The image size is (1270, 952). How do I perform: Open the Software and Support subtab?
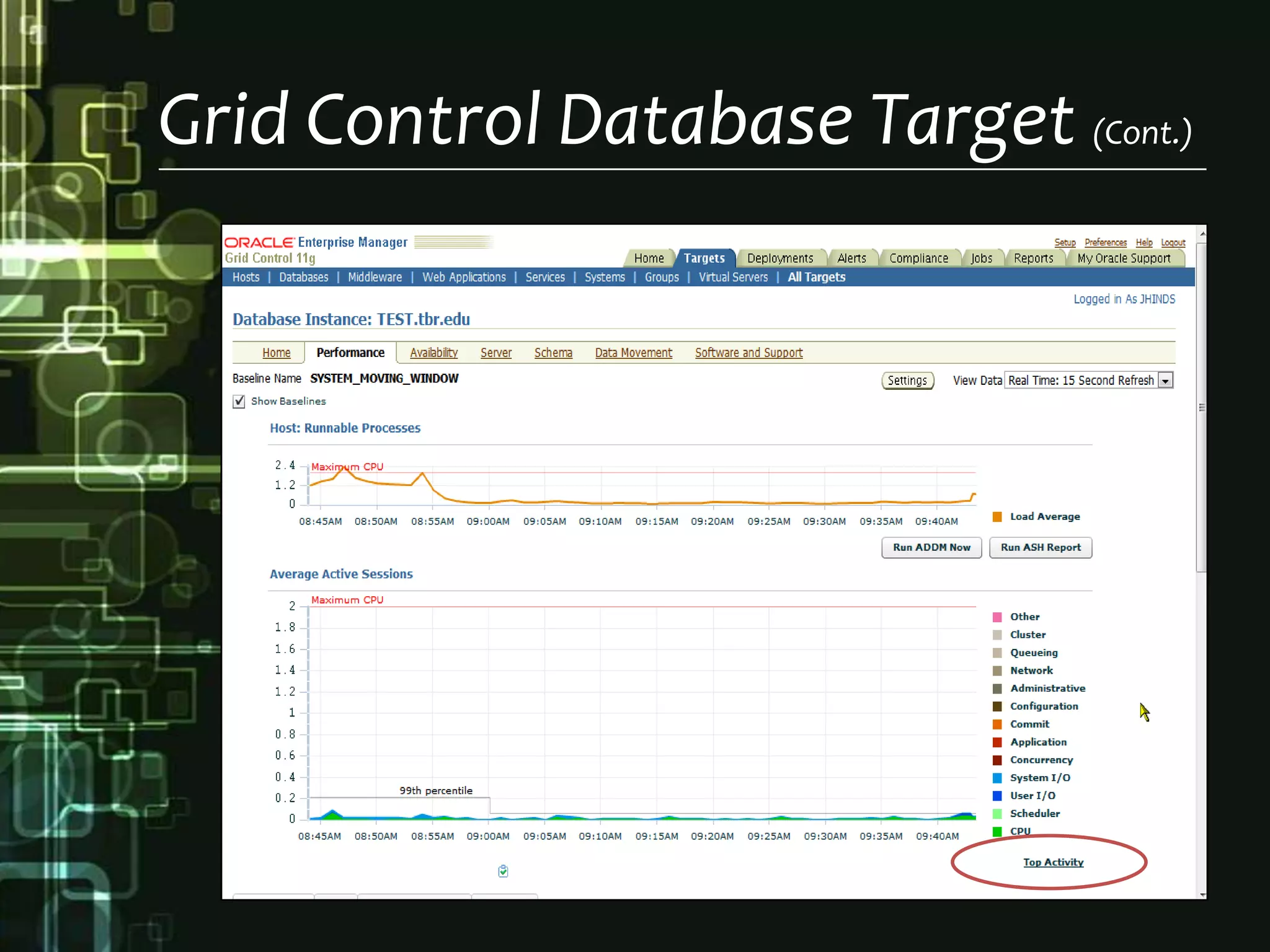pyautogui.click(x=748, y=353)
